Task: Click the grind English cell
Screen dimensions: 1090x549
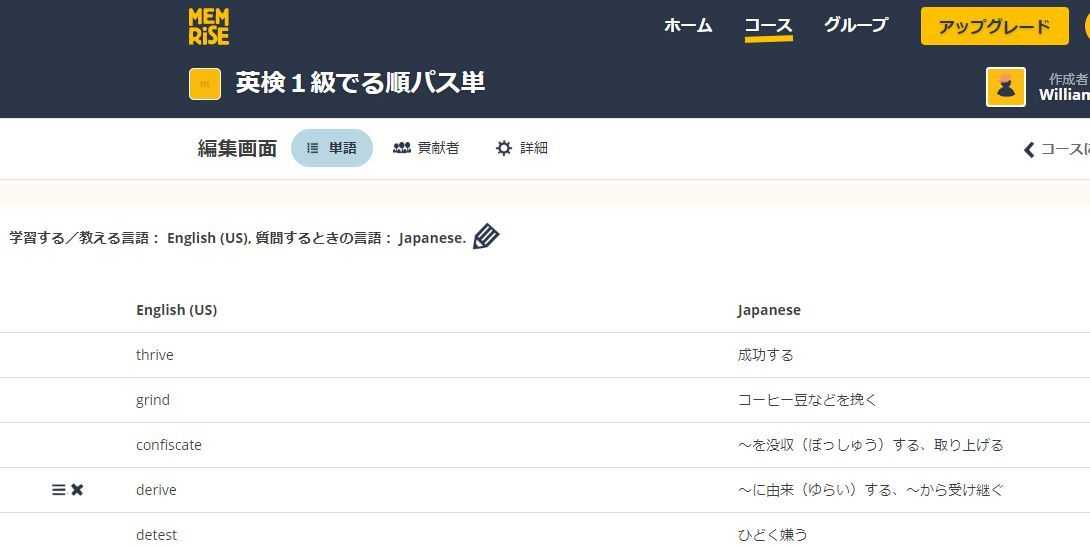Action: pyautogui.click(x=153, y=400)
